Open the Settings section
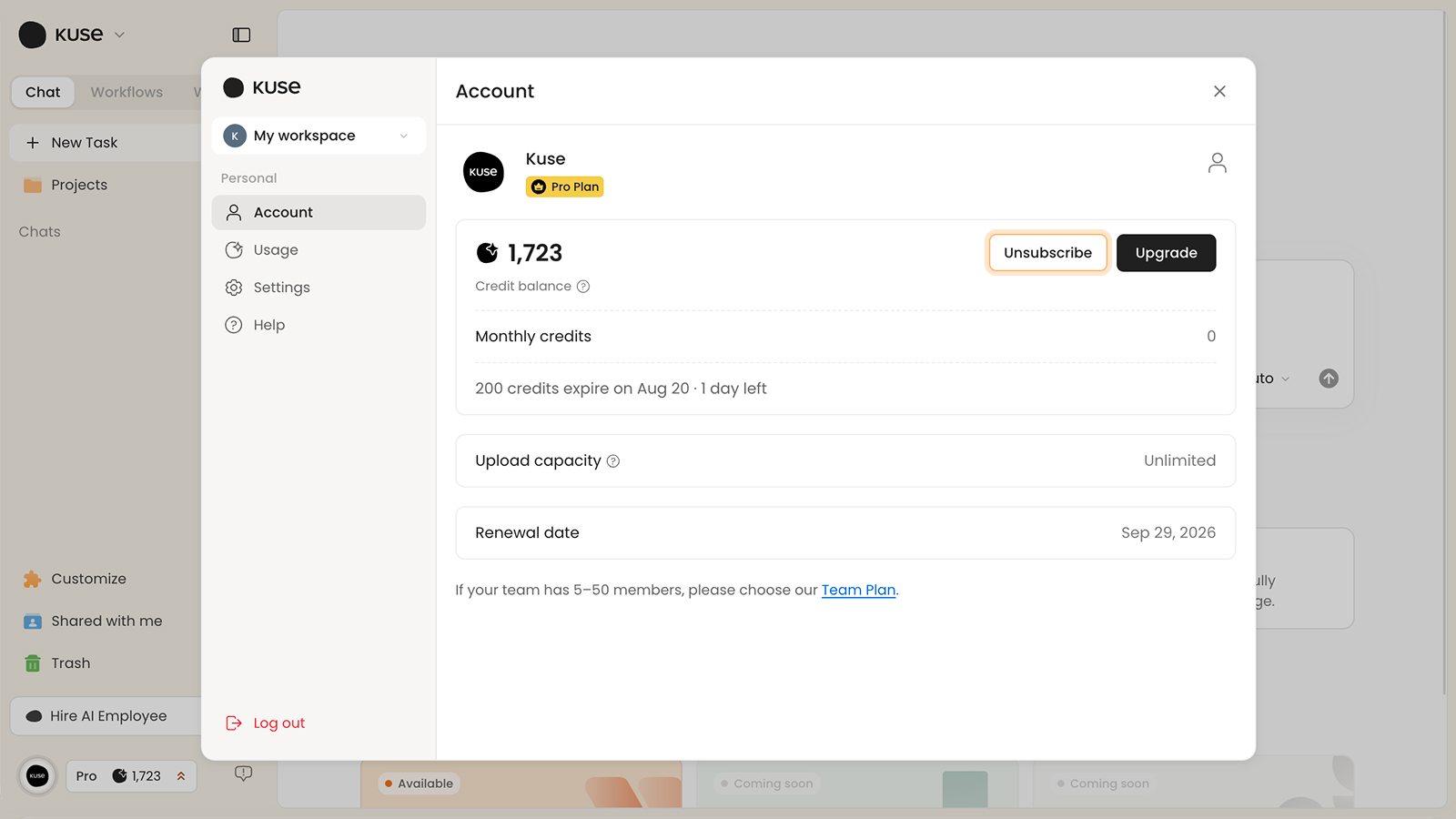The height and width of the screenshot is (819, 1456). [318, 288]
